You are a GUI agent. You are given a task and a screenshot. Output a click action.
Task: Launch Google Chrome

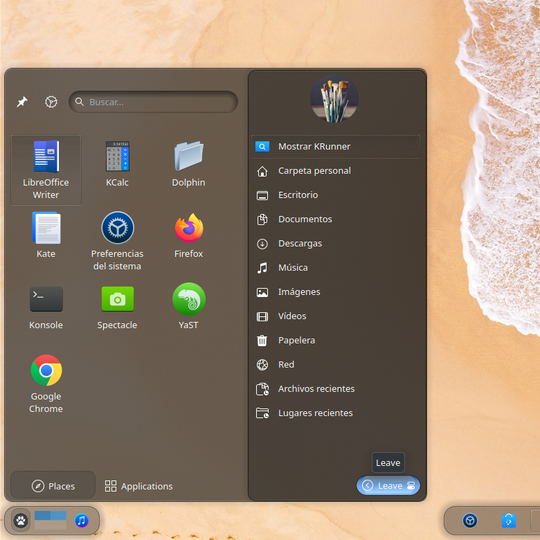(46, 384)
